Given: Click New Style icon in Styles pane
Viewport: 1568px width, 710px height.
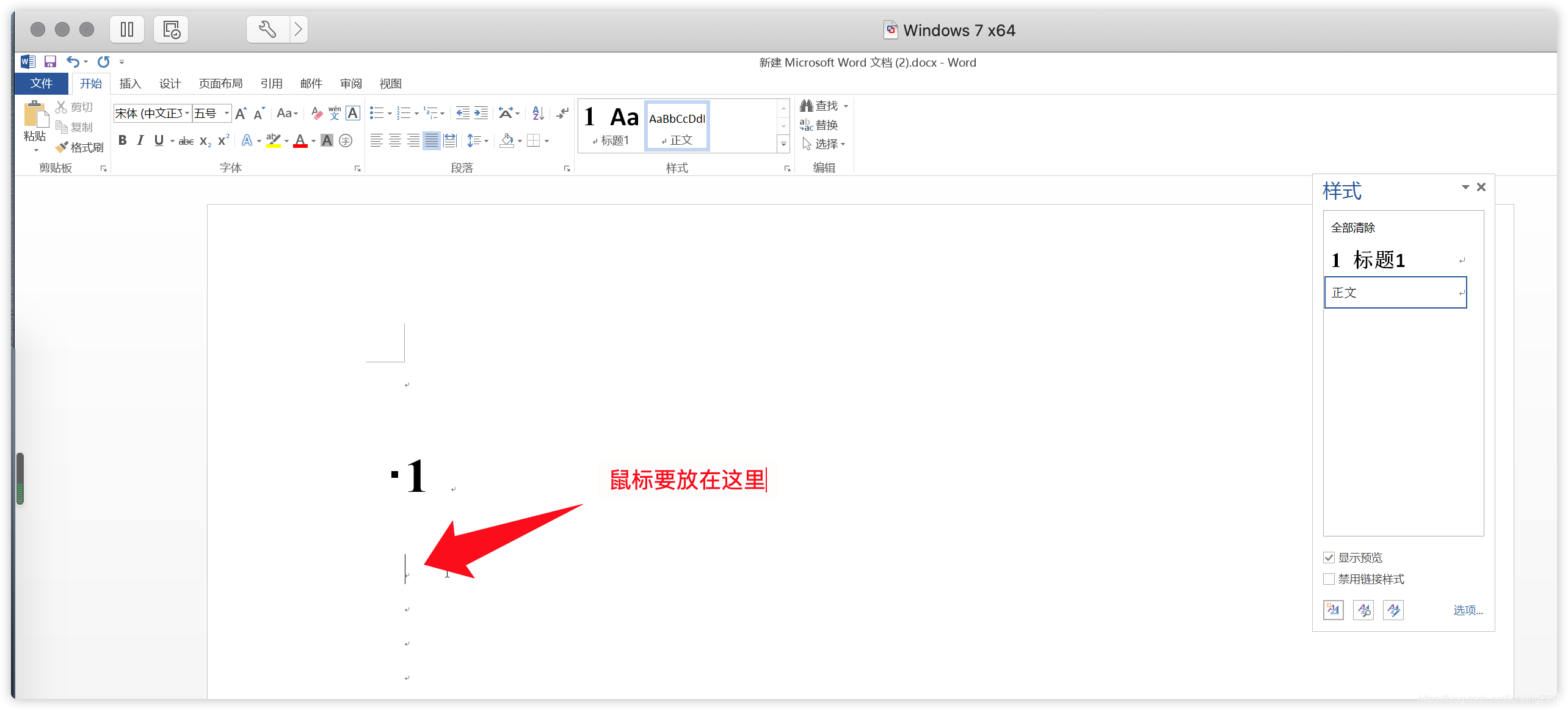Looking at the screenshot, I should pyautogui.click(x=1334, y=609).
